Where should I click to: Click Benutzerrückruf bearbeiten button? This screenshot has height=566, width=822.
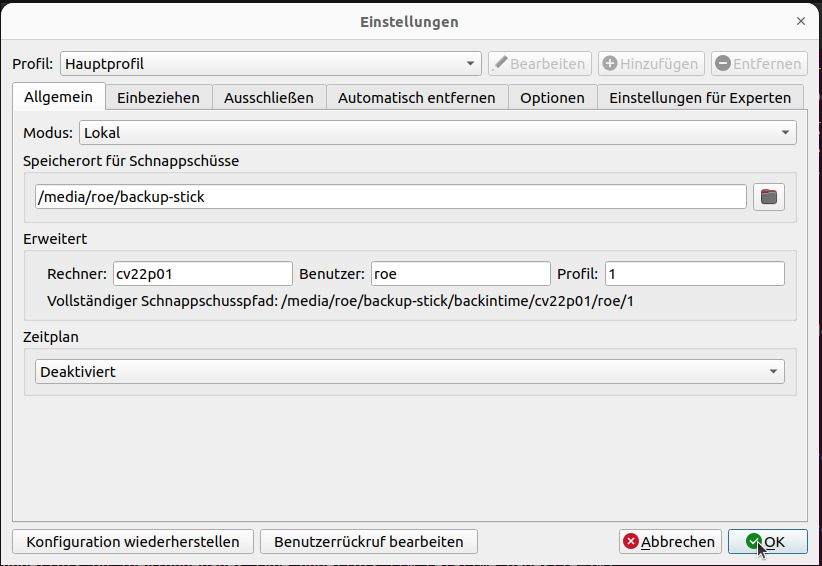(368, 542)
